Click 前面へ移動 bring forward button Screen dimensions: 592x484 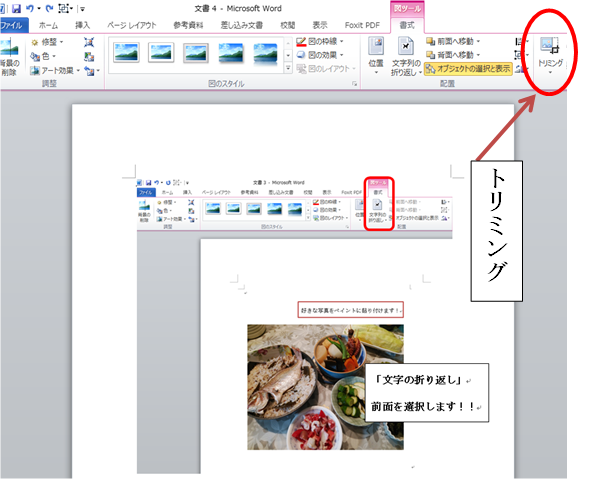pyautogui.click(x=450, y=41)
